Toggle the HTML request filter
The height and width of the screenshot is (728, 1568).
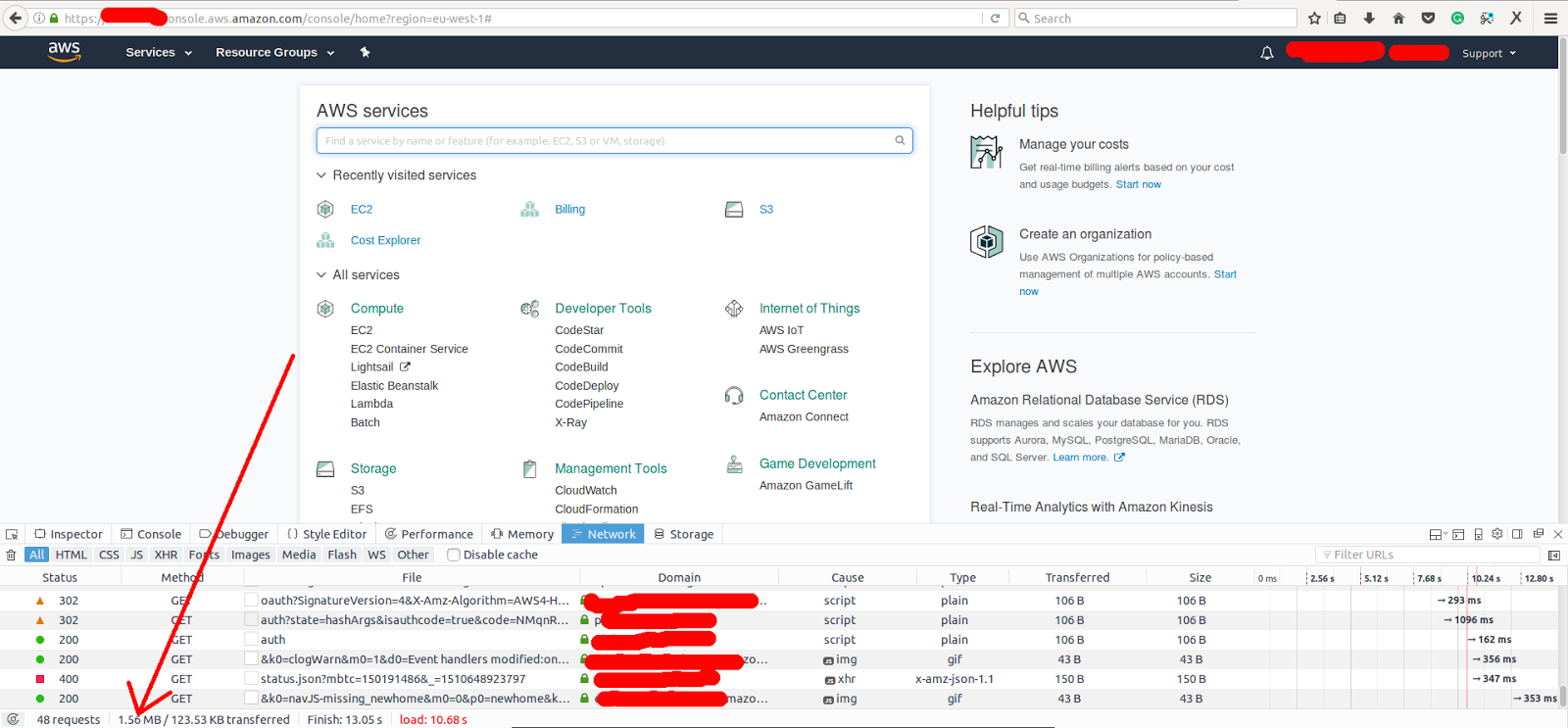coord(72,555)
